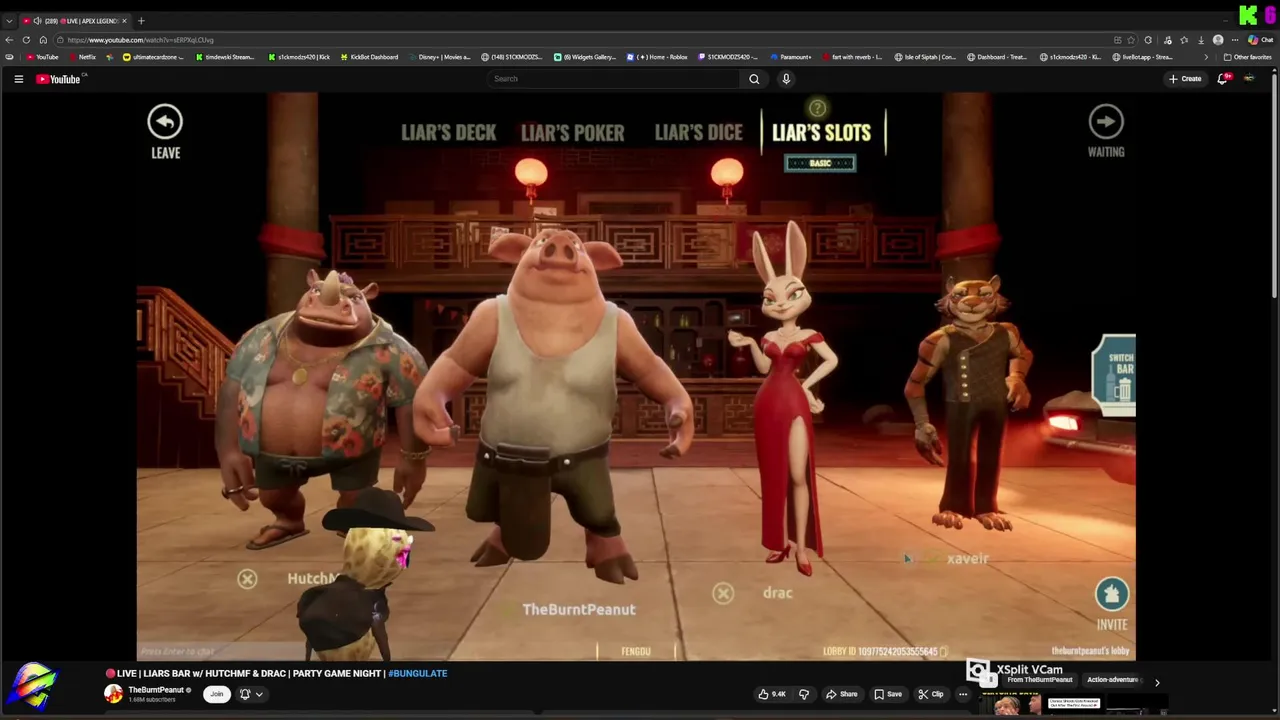Go to browser home button
Image resolution: width=1280 pixels, height=720 pixels.
pyautogui.click(x=43, y=40)
